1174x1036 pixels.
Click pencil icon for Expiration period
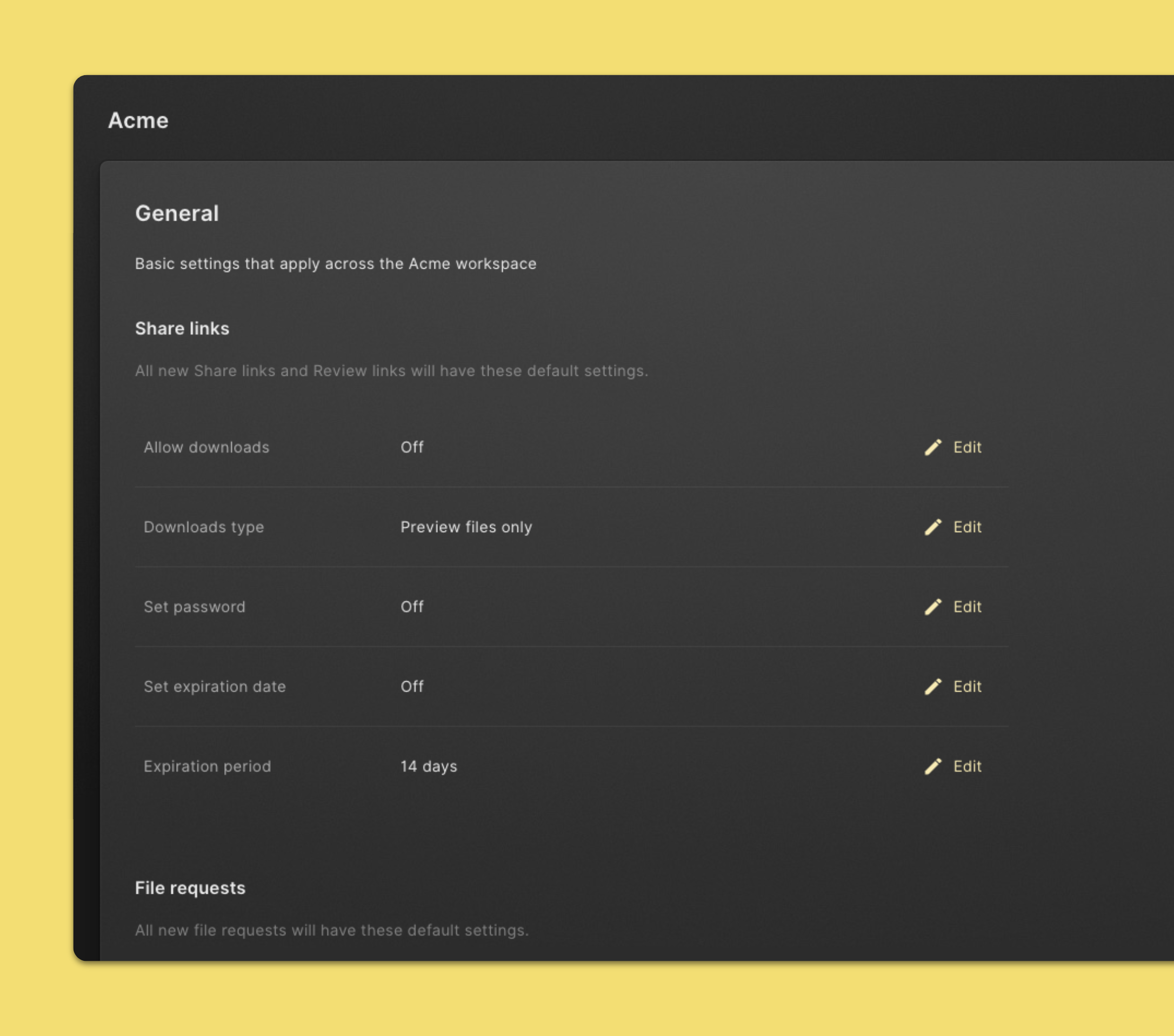coord(933,766)
